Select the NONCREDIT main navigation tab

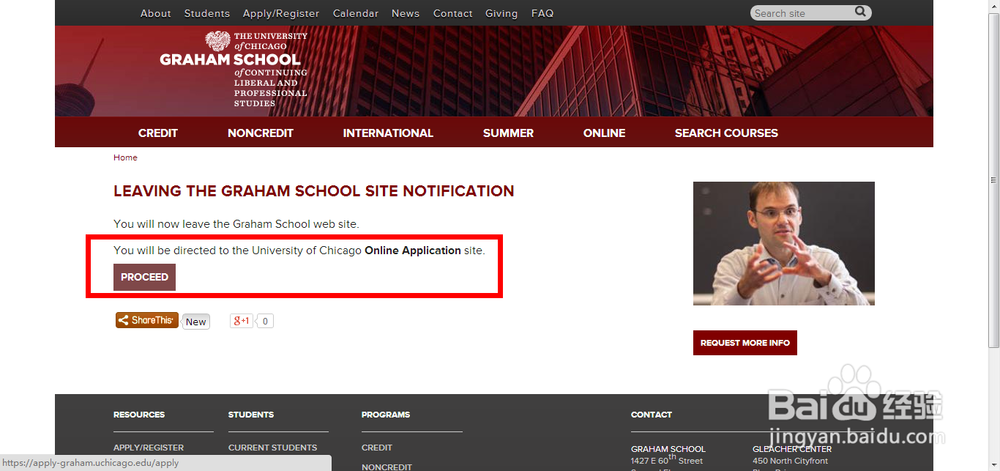260,133
